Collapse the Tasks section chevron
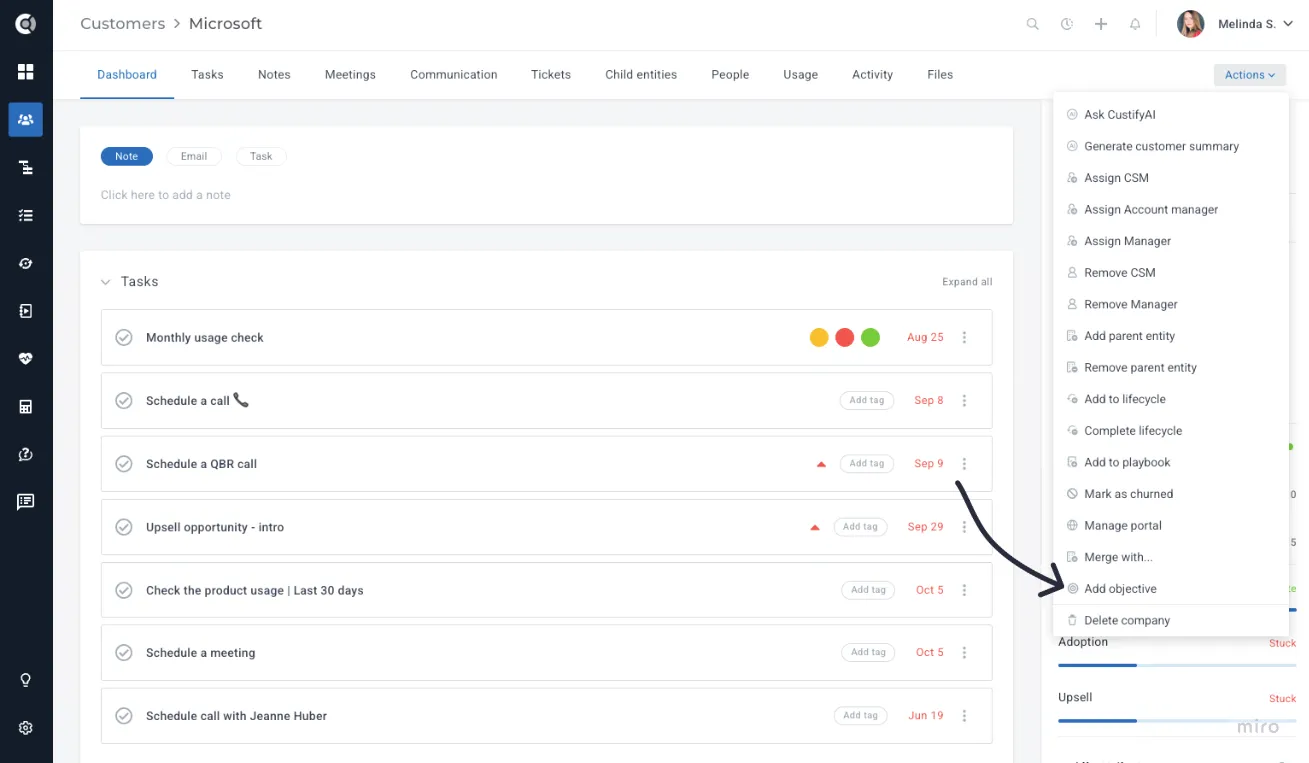Image resolution: width=1309 pixels, height=763 pixels. click(105, 282)
